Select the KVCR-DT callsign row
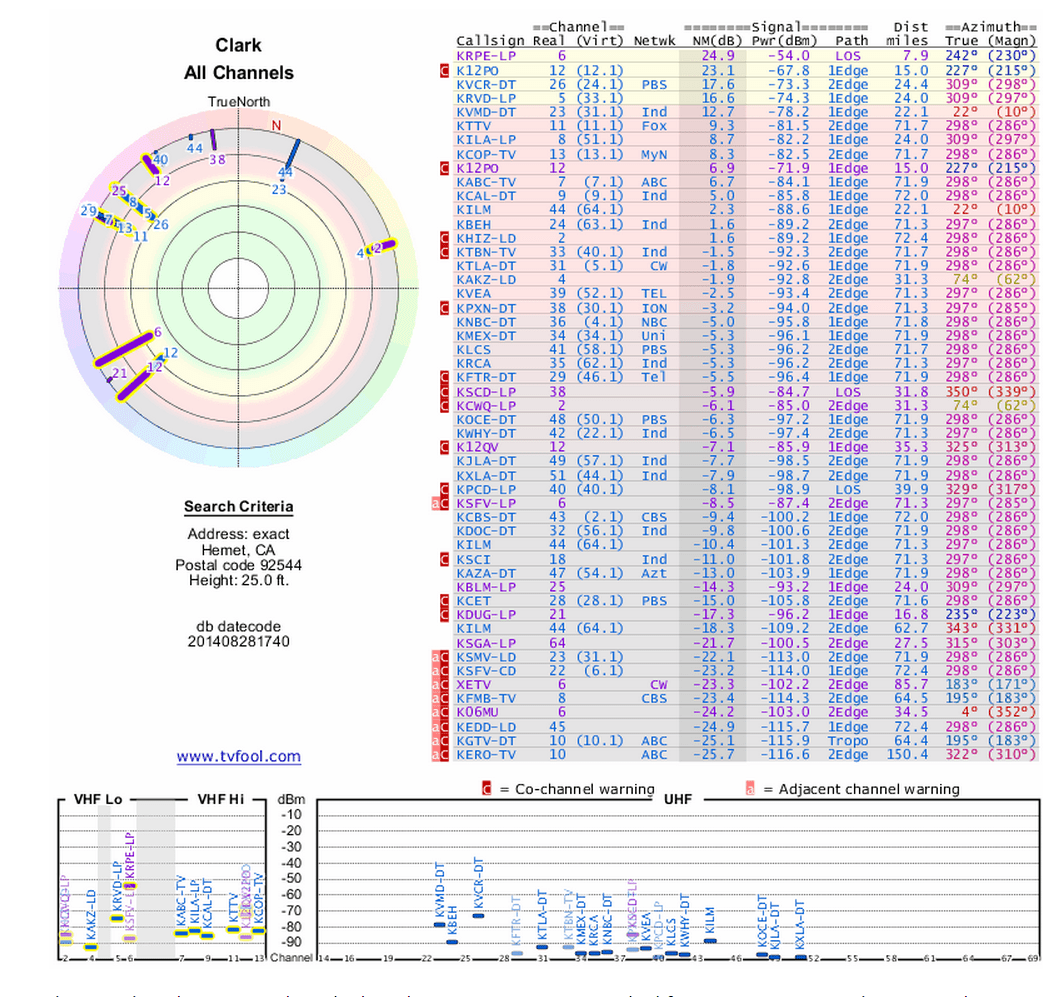 pos(486,85)
